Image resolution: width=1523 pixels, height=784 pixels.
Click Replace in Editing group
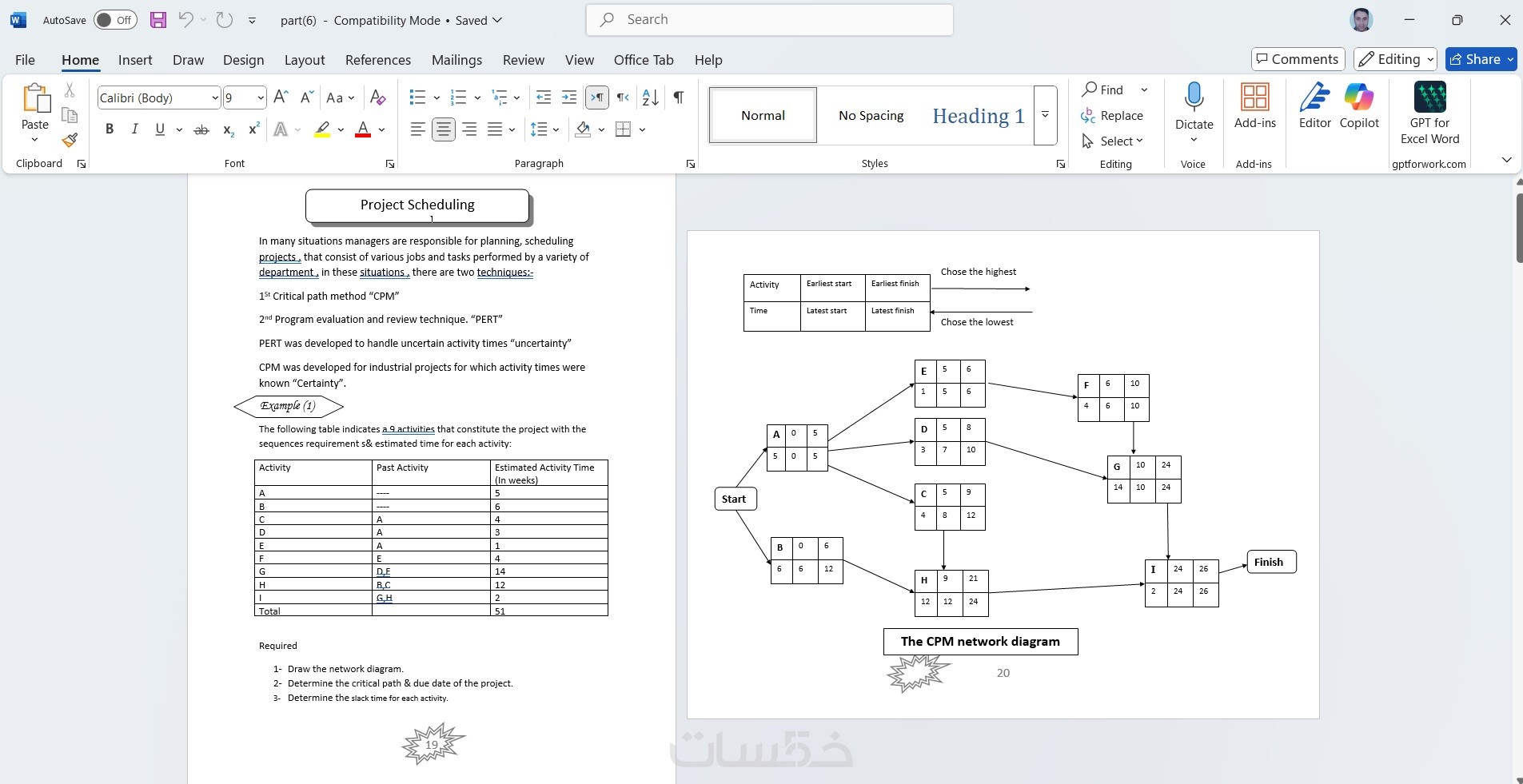1112,116
